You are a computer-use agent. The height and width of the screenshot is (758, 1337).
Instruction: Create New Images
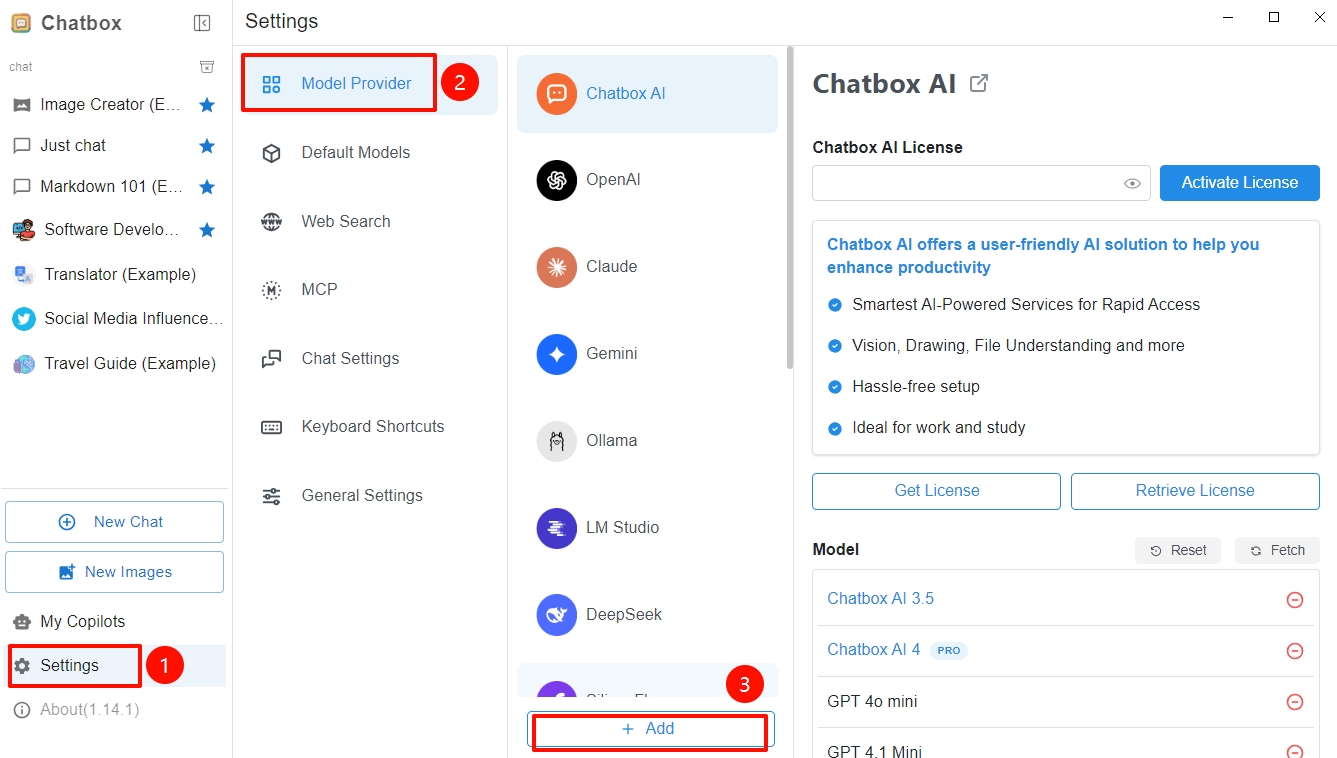(114, 572)
